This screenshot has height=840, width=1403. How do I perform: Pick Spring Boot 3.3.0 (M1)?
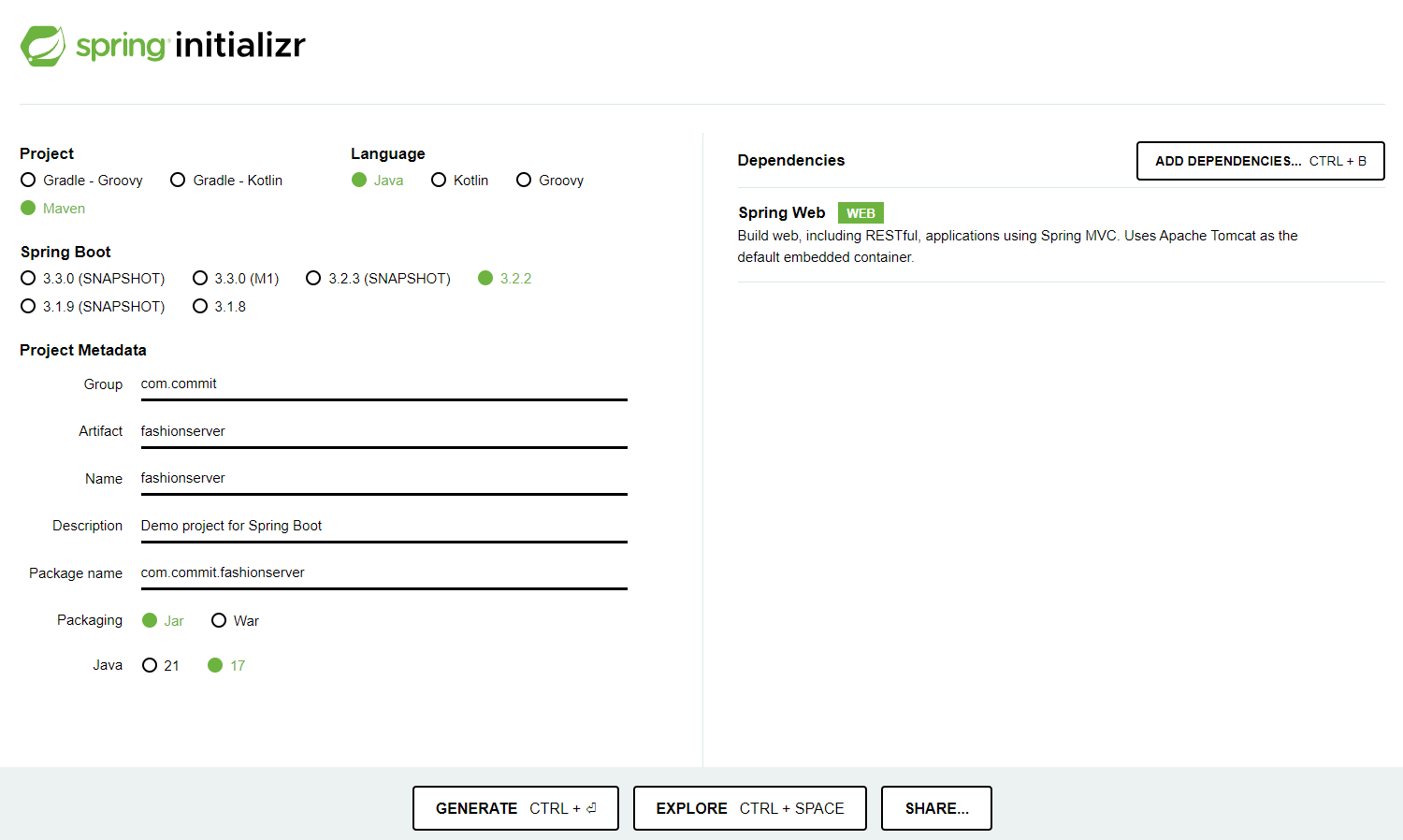click(x=236, y=279)
